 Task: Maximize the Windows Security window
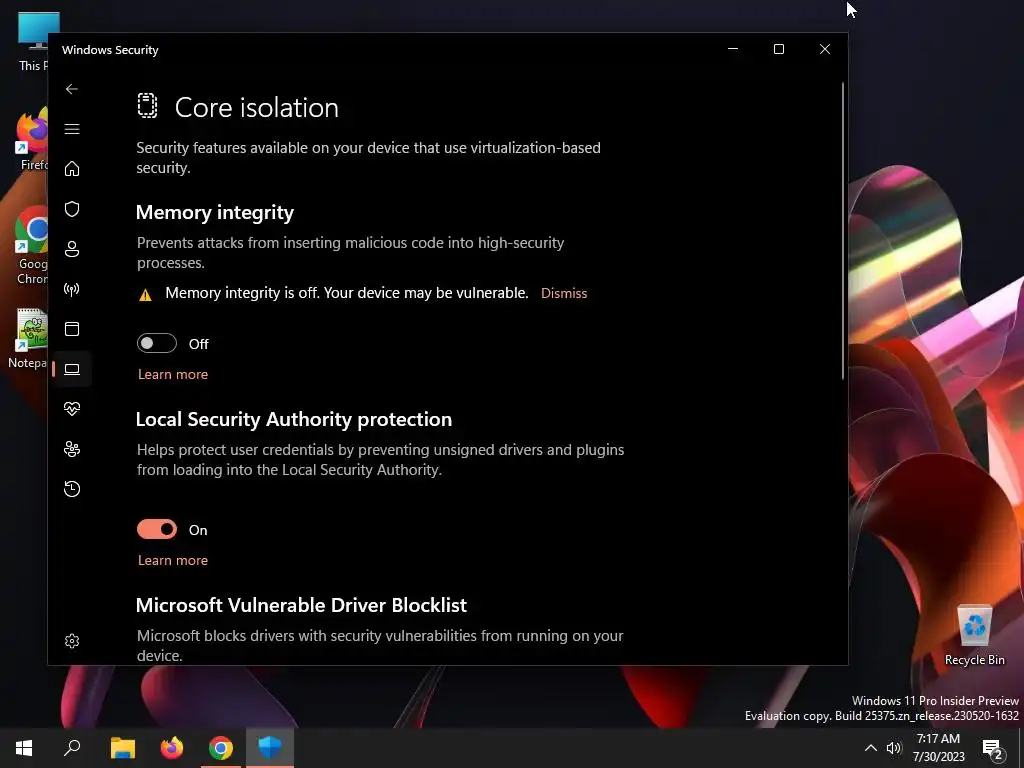tap(778, 49)
